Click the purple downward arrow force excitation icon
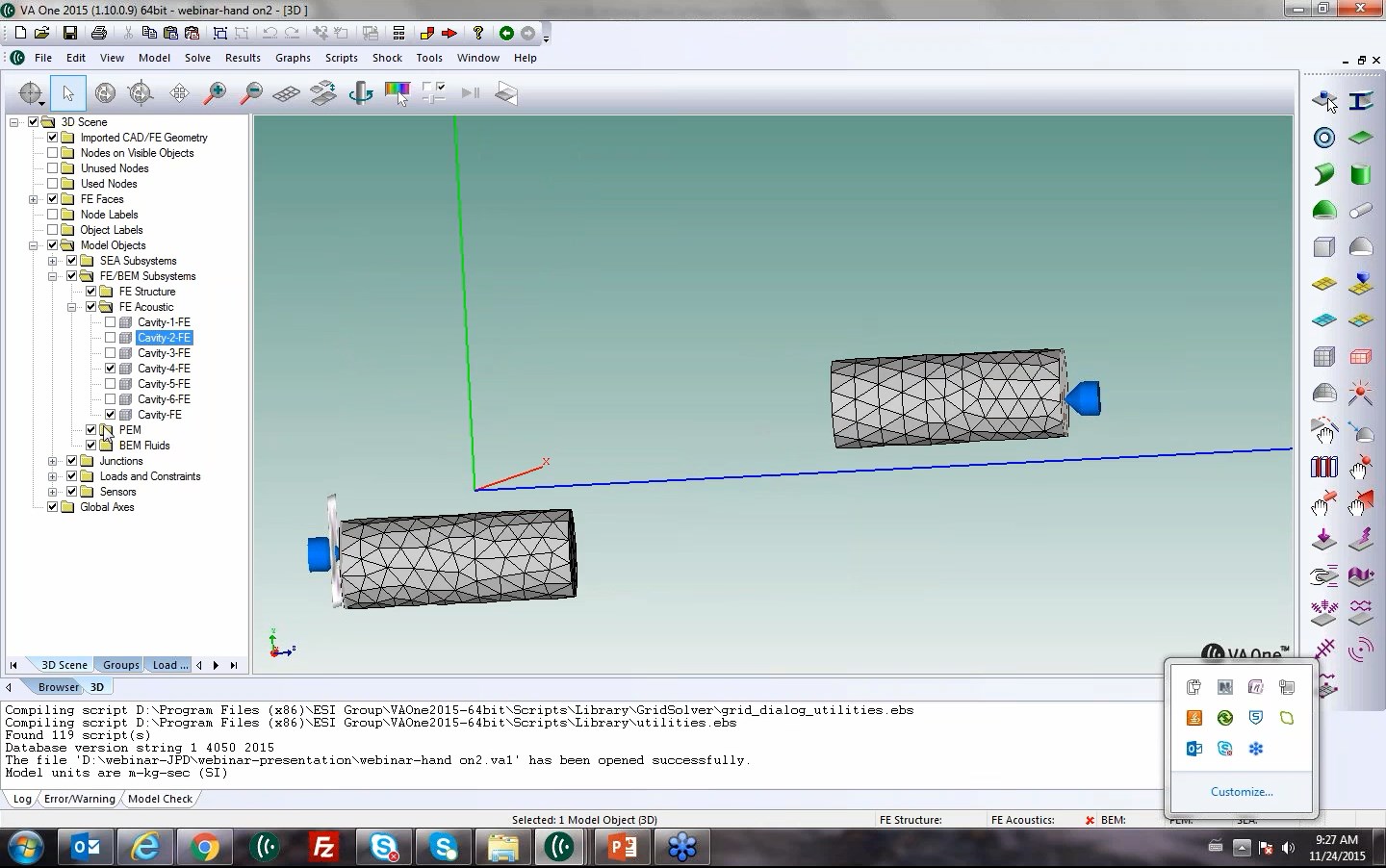The height and width of the screenshot is (868, 1386). click(1324, 540)
